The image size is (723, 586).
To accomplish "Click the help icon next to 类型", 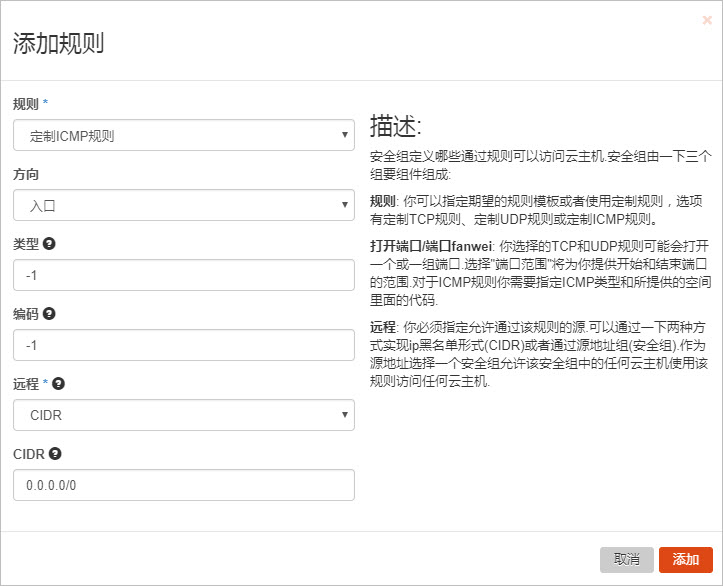I will (49, 243).
